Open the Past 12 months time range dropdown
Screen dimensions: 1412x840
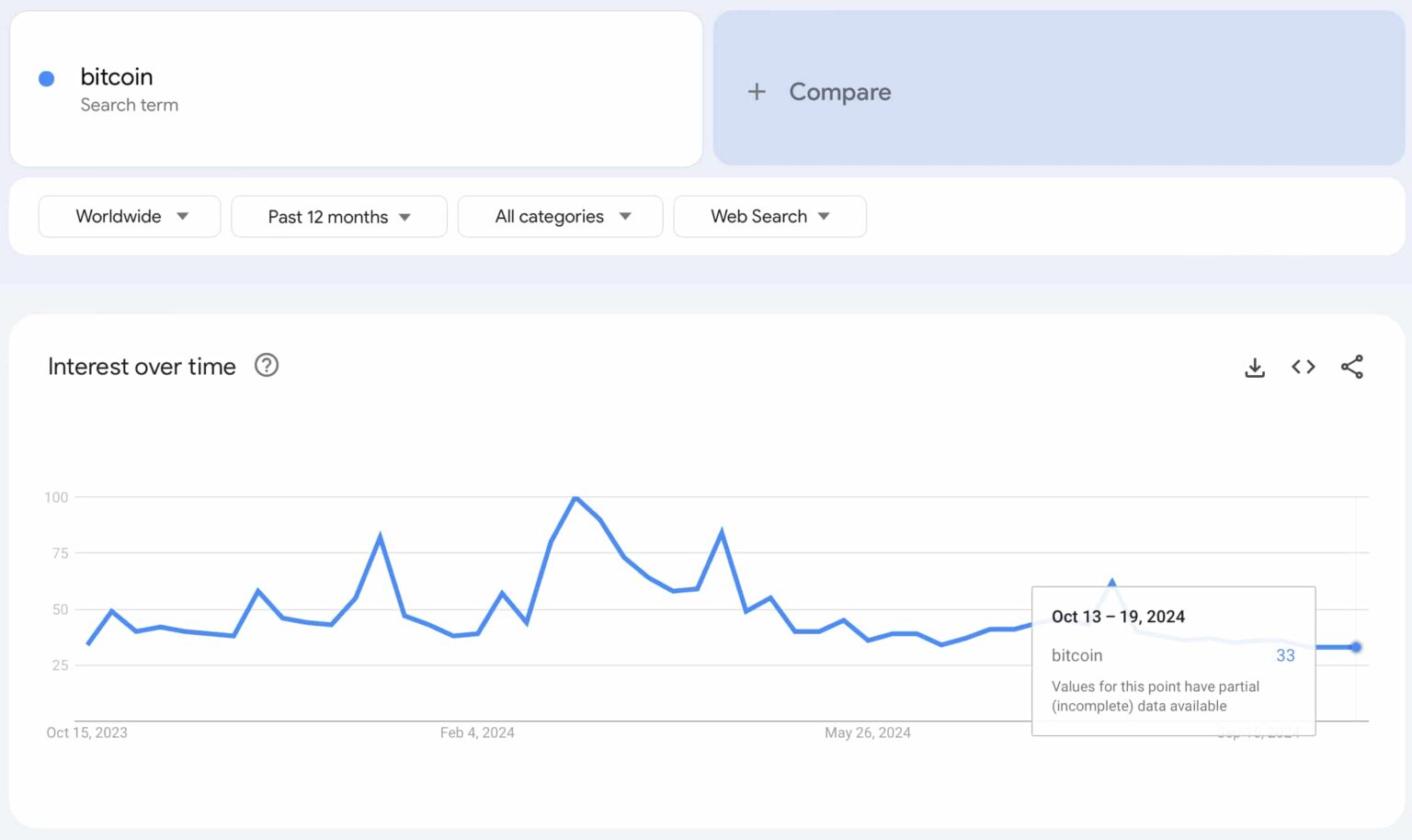point(338,216)
